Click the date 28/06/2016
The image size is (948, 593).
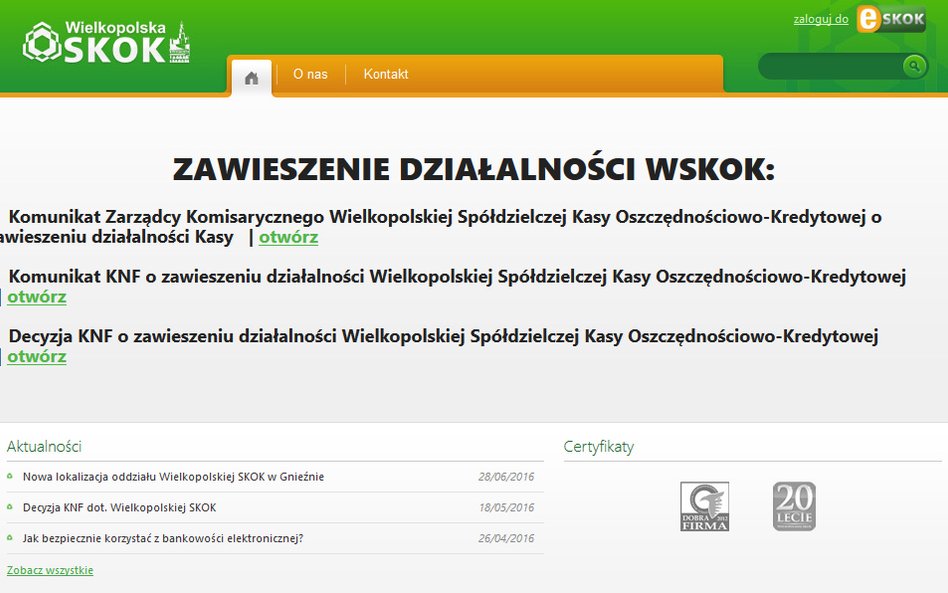(506, 477)
